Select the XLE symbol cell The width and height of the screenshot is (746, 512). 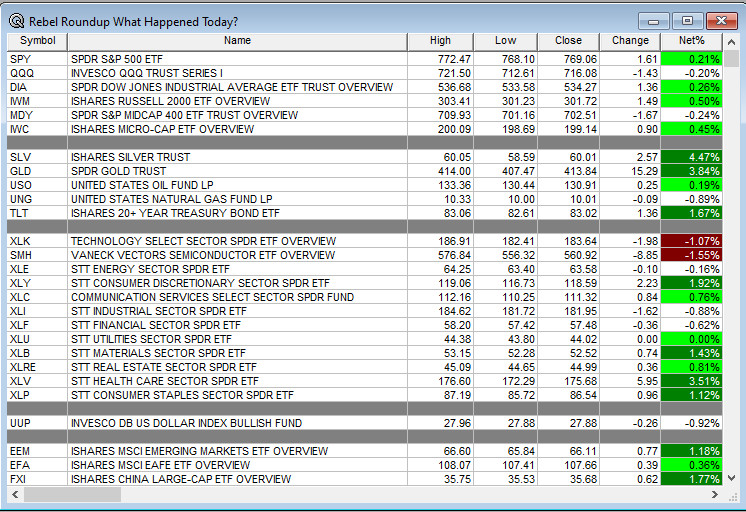(x=38, y=269)
